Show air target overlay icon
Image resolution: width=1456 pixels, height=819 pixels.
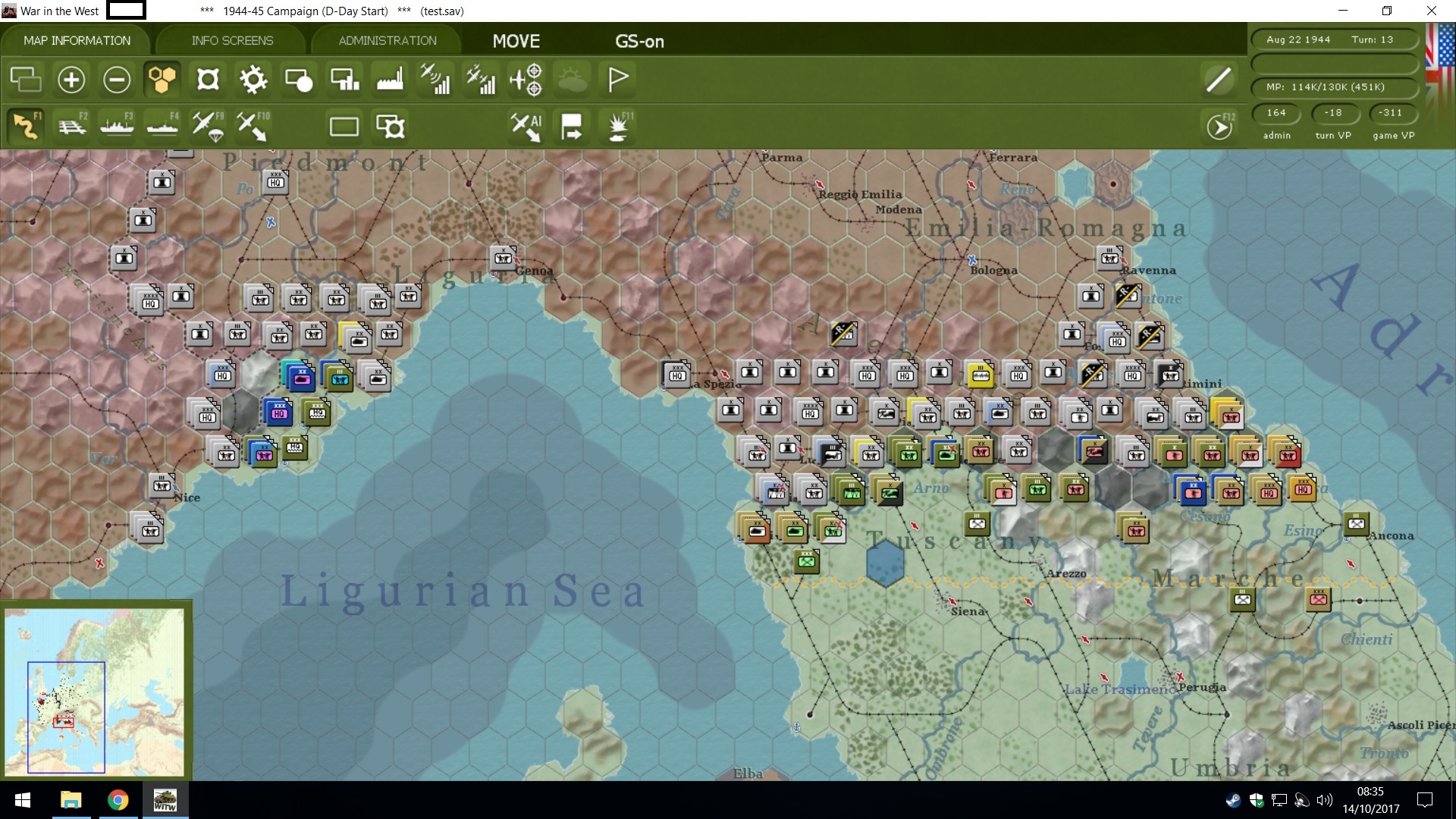click(526, 79)
